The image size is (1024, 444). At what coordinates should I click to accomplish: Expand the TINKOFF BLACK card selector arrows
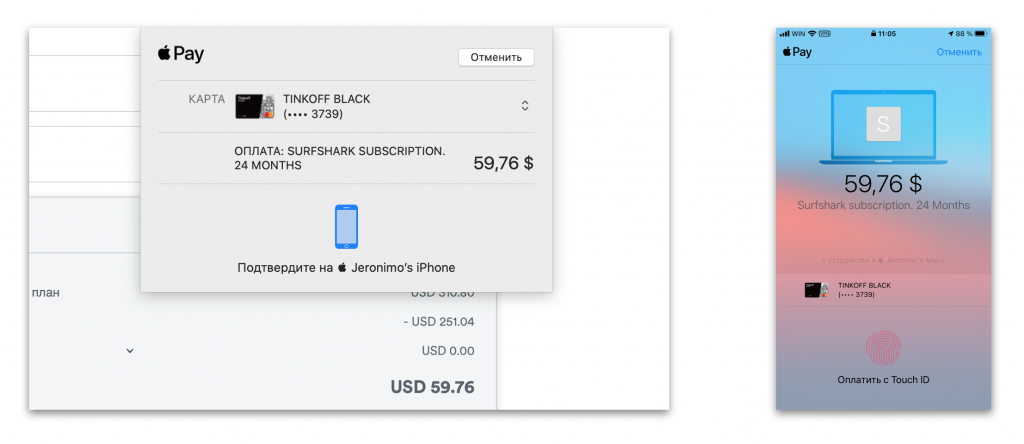(525, 106)
